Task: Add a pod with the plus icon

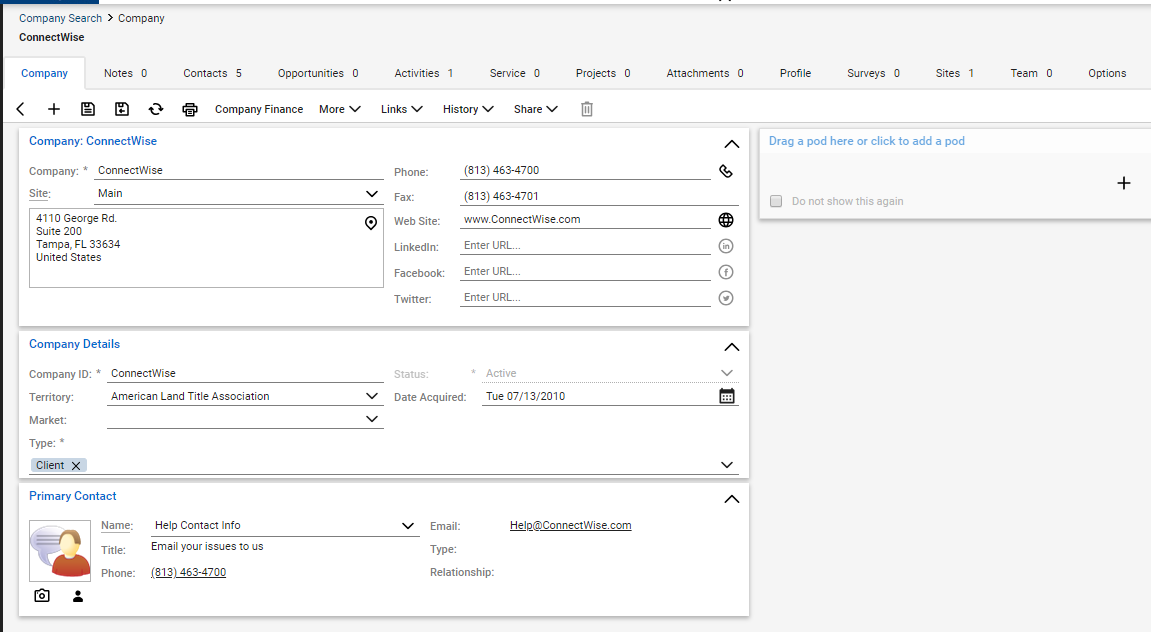Action: [x=1123, y=183]
